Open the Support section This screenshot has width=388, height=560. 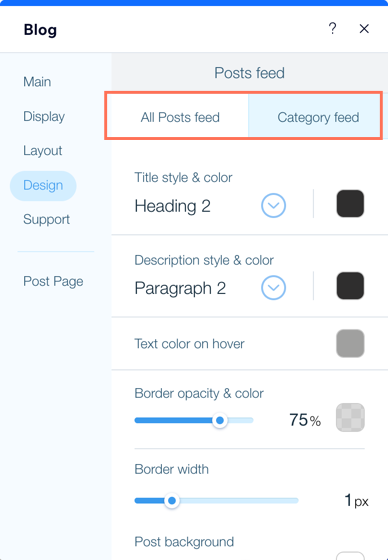(x=46, y=219)
